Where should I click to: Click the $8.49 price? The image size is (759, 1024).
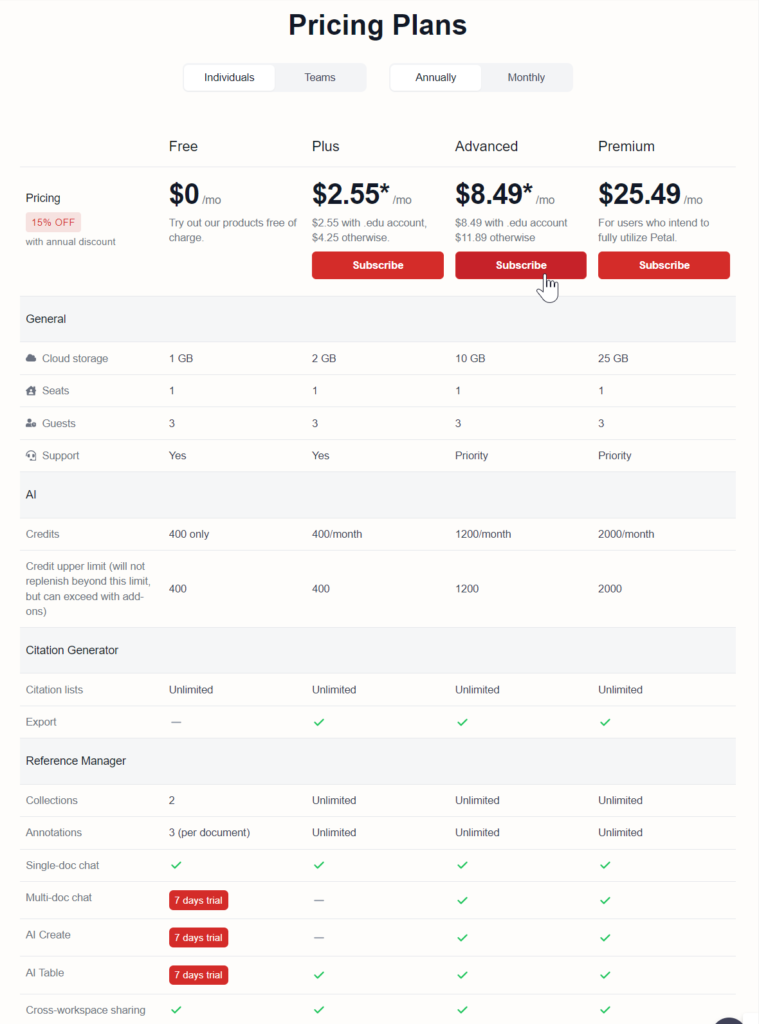494,194
